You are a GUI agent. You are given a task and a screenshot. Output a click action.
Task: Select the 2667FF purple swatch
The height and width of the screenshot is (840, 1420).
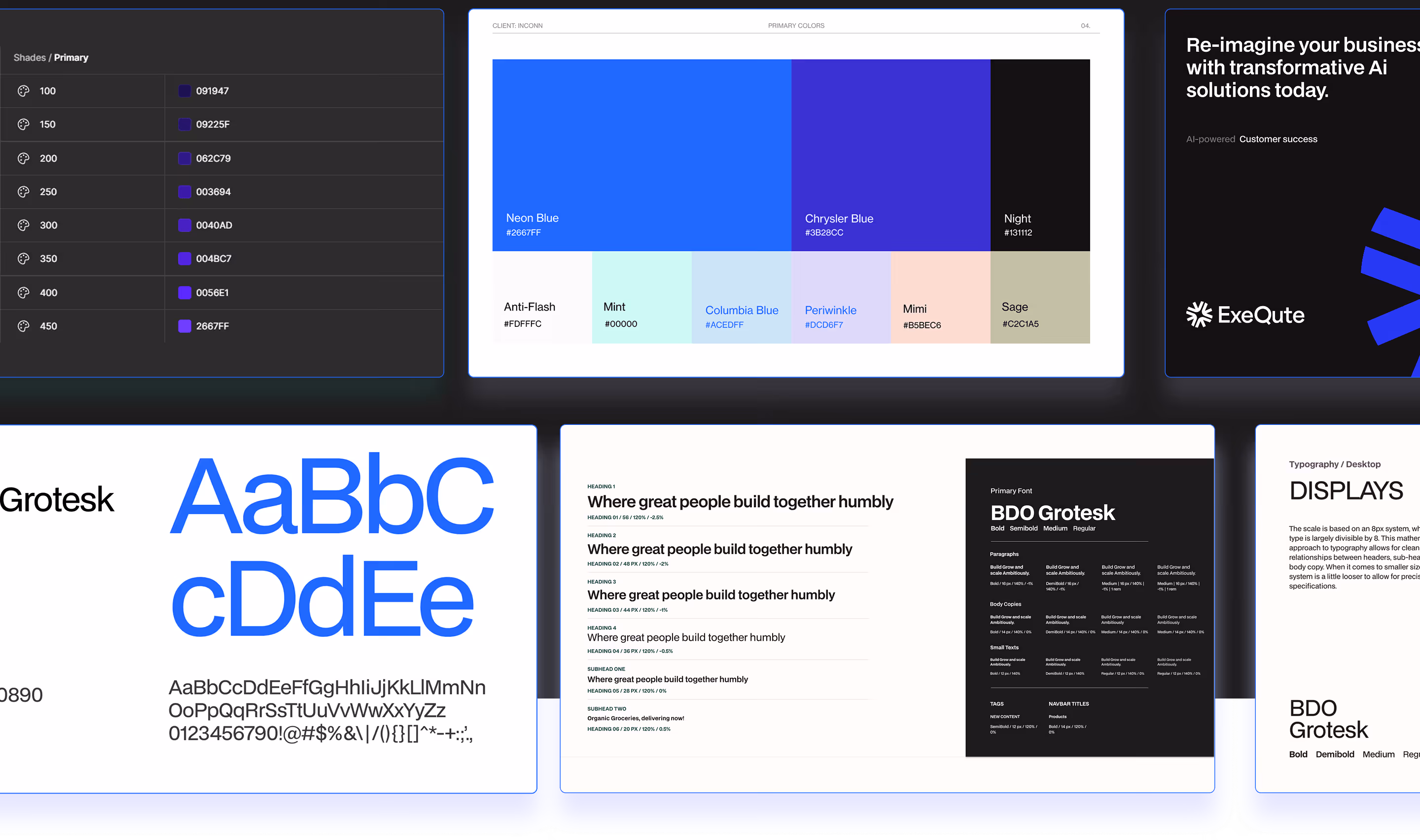pos(184,326)
